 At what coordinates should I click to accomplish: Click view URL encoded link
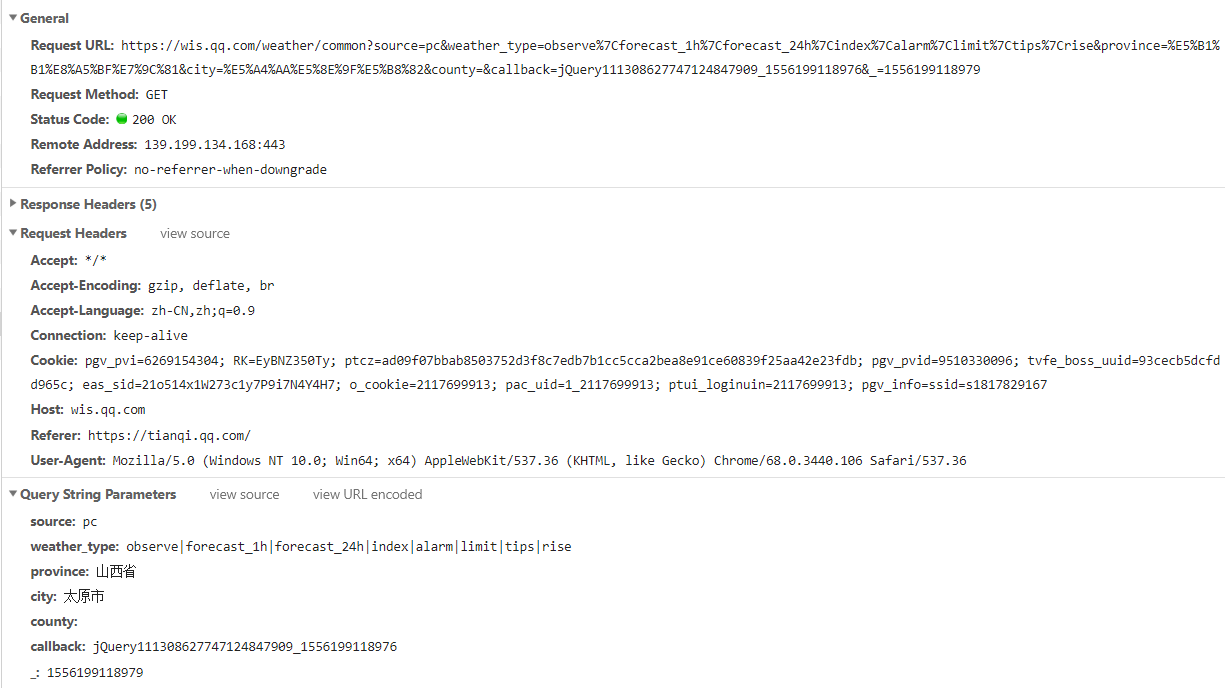pos(367,494)
